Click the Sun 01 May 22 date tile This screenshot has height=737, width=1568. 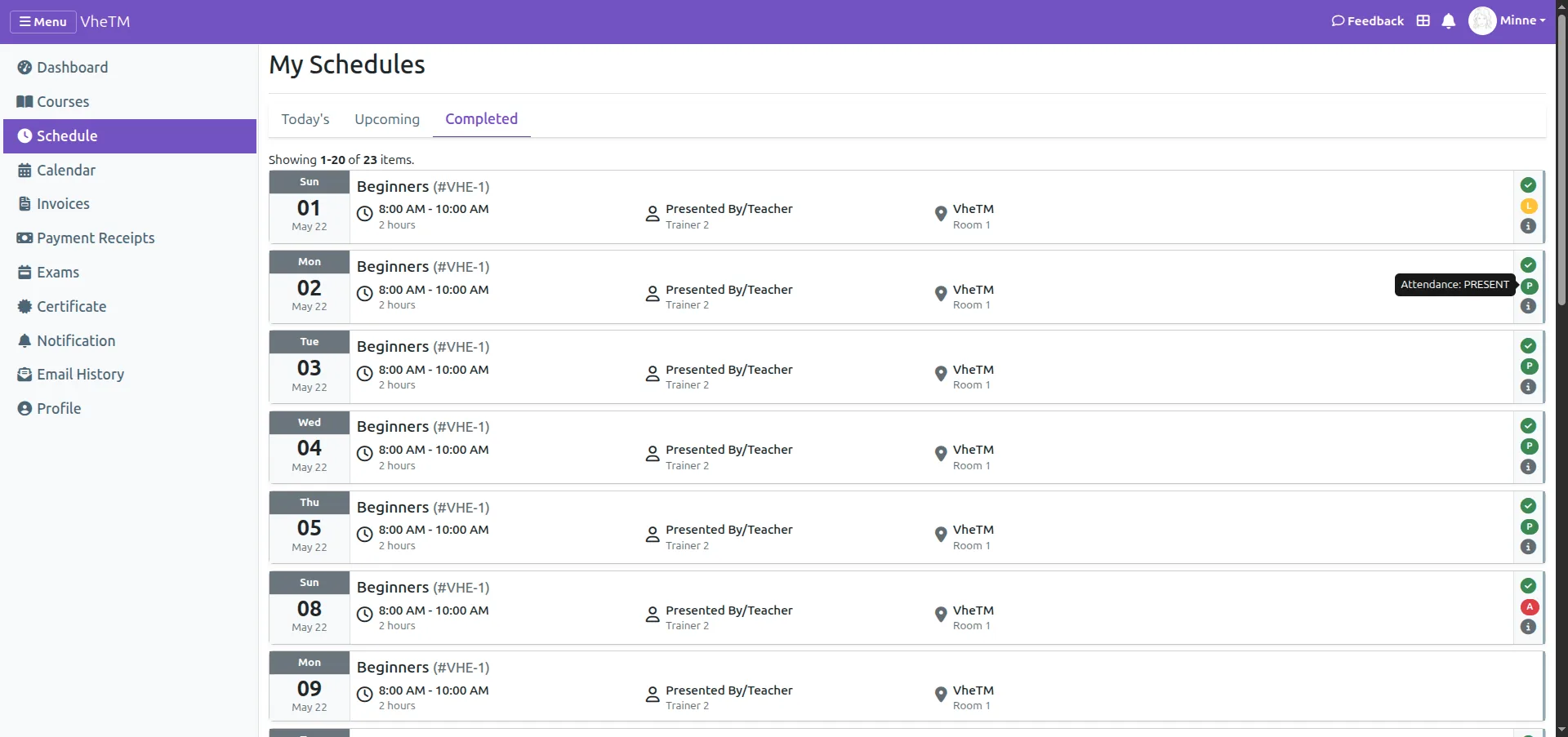310,206
